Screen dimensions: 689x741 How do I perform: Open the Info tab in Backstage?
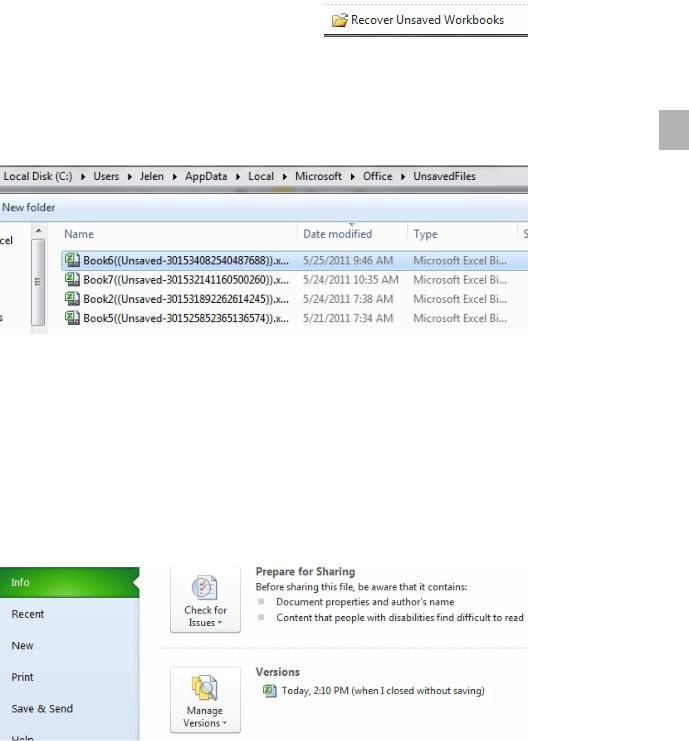pos(69,582)
